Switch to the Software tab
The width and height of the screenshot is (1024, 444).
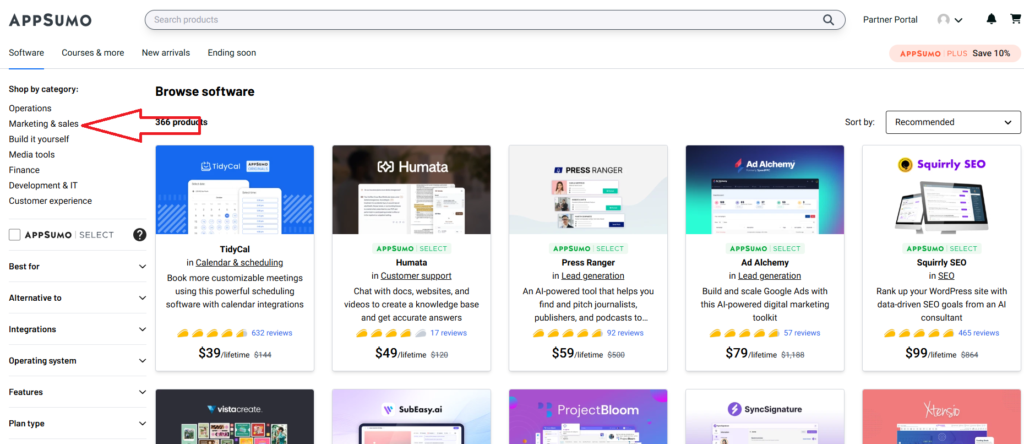[x=26, y=53]
